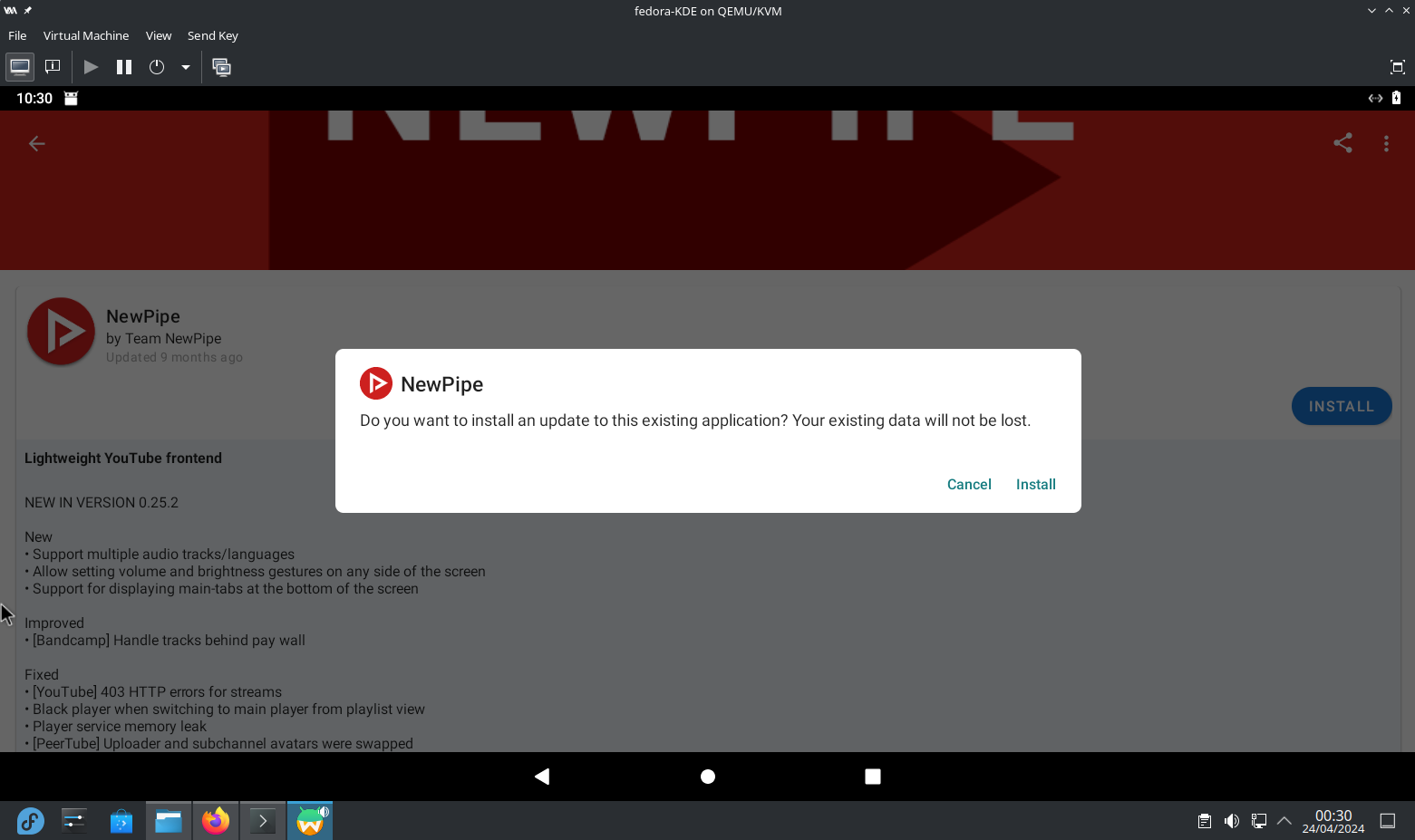The image size is (1415, 840).
Task: Open the three-dot overflow menu
Action: coord(1386,143)
